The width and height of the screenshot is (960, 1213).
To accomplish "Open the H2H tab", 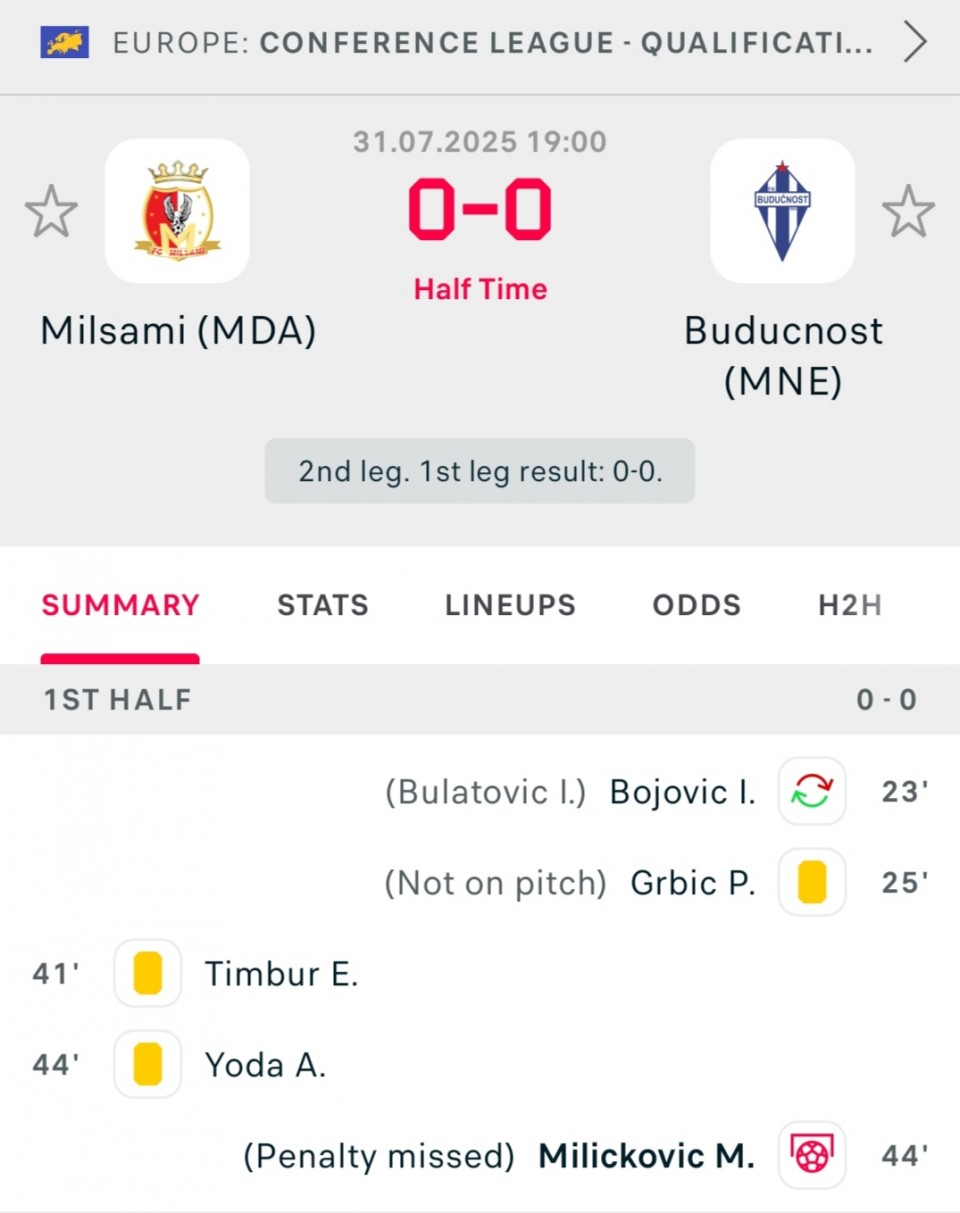I will coord(850,605).
